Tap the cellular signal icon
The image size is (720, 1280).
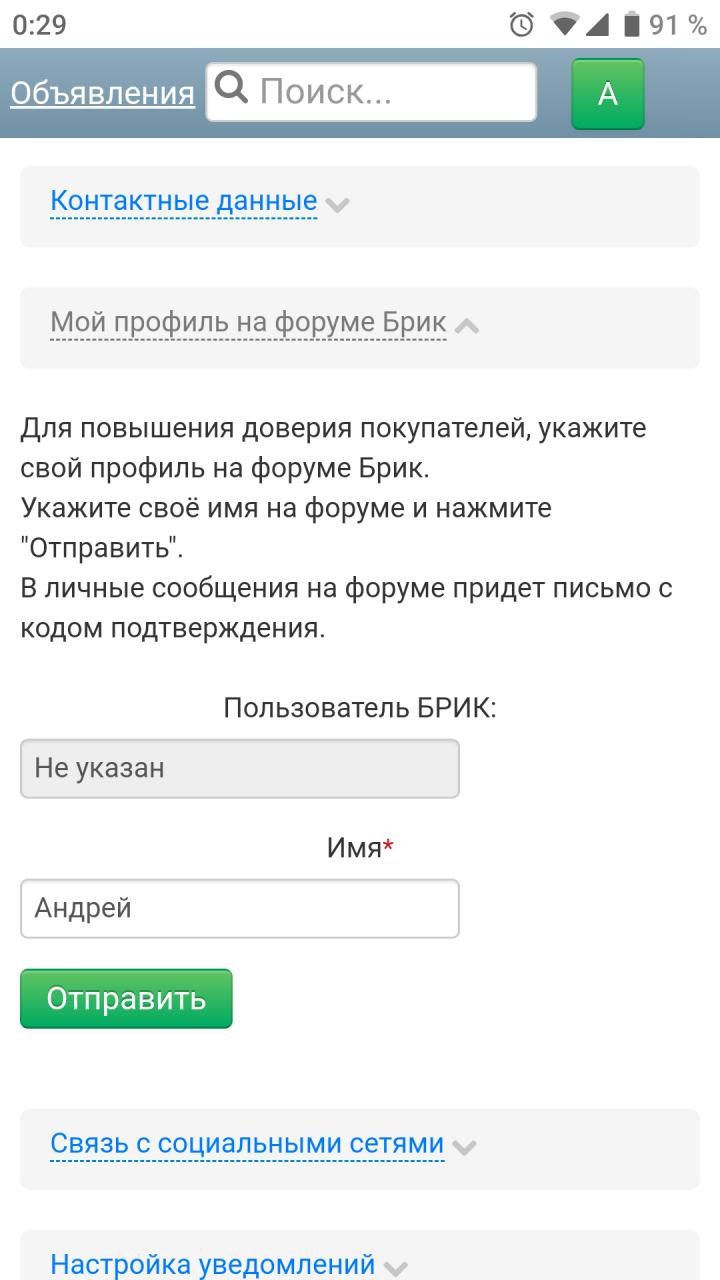[597, 24]
